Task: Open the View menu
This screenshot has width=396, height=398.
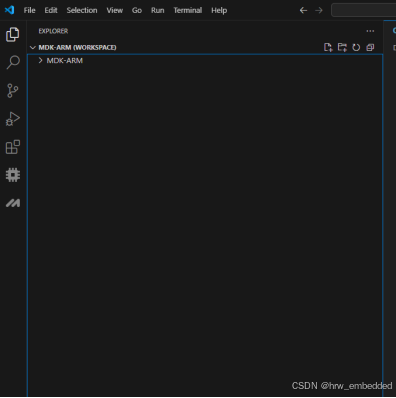Action: (115, 10)
